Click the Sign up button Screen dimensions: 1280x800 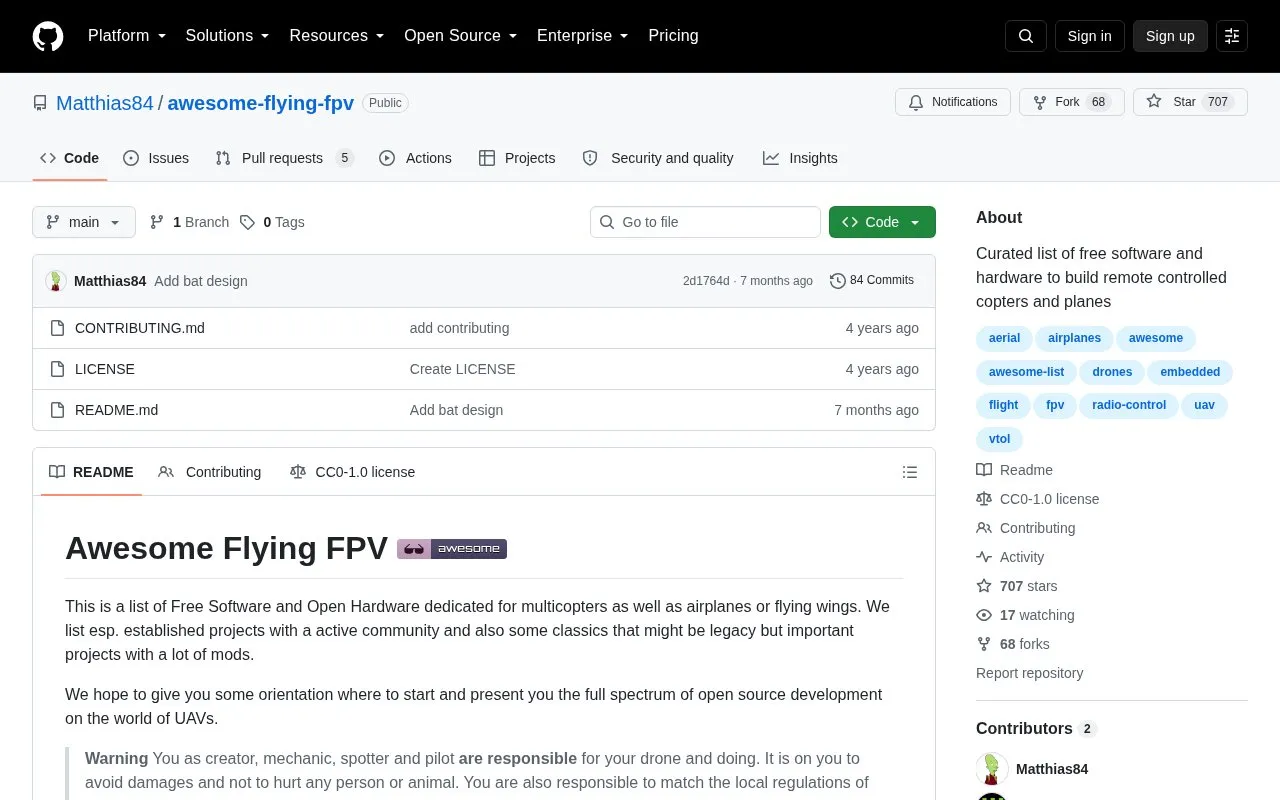point(1170,36)
